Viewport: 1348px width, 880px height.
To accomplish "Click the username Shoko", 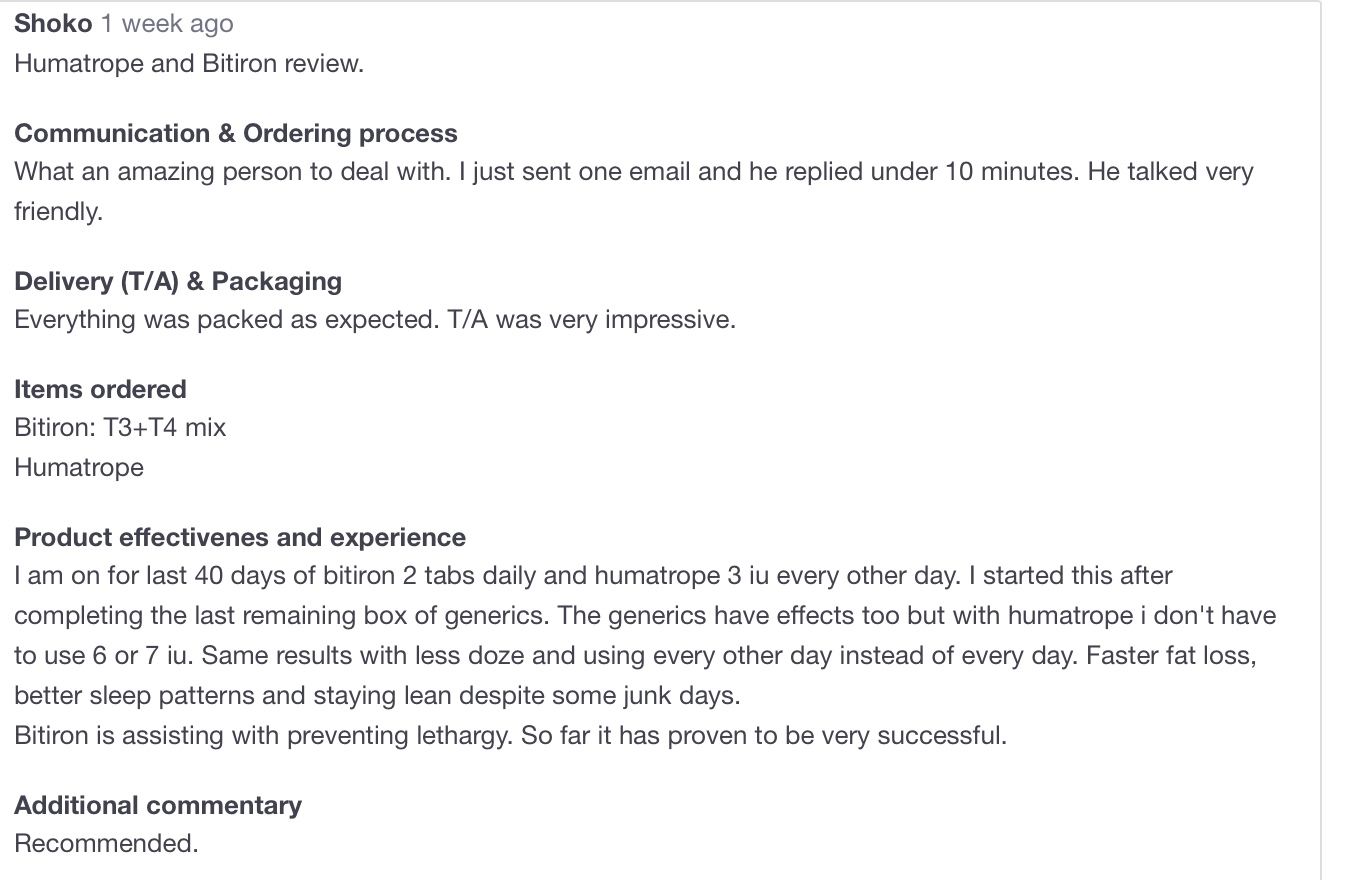I will 52,24.
